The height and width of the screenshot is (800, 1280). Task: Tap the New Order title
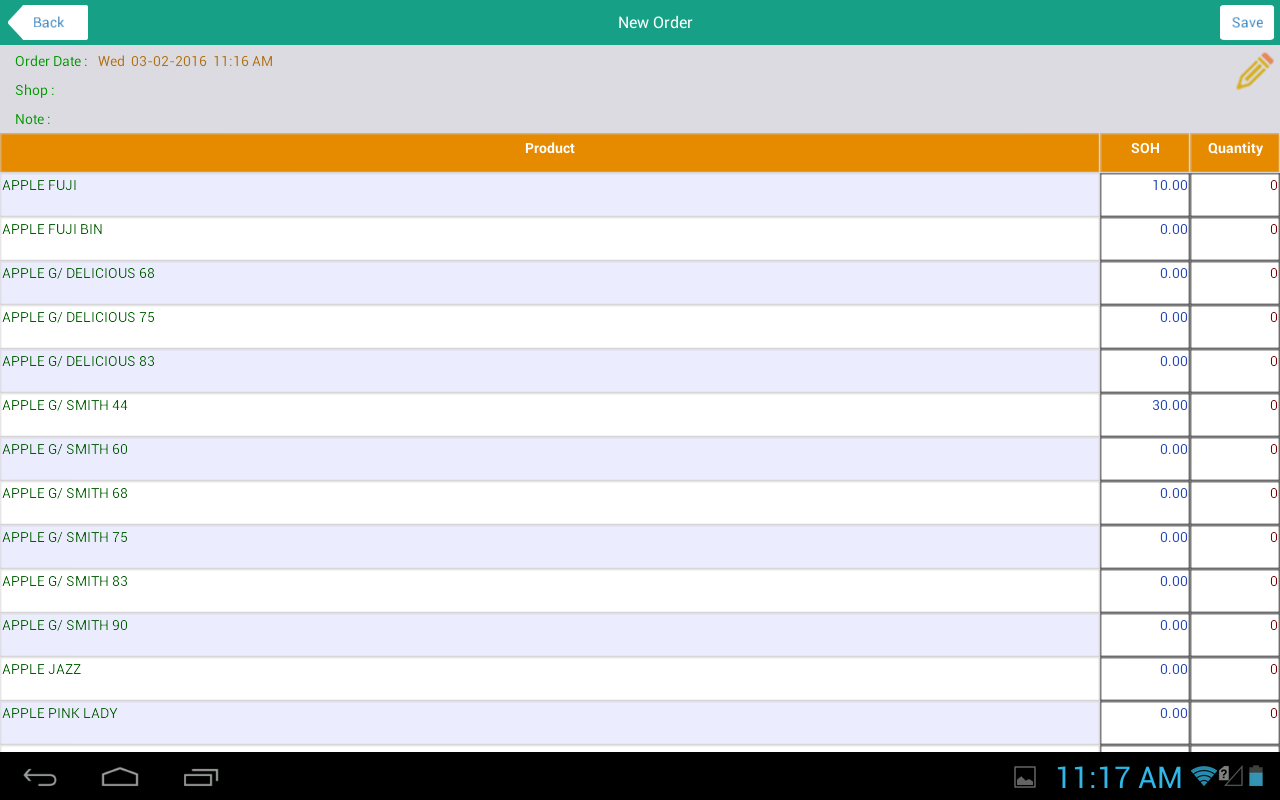[x=655, y=22]
